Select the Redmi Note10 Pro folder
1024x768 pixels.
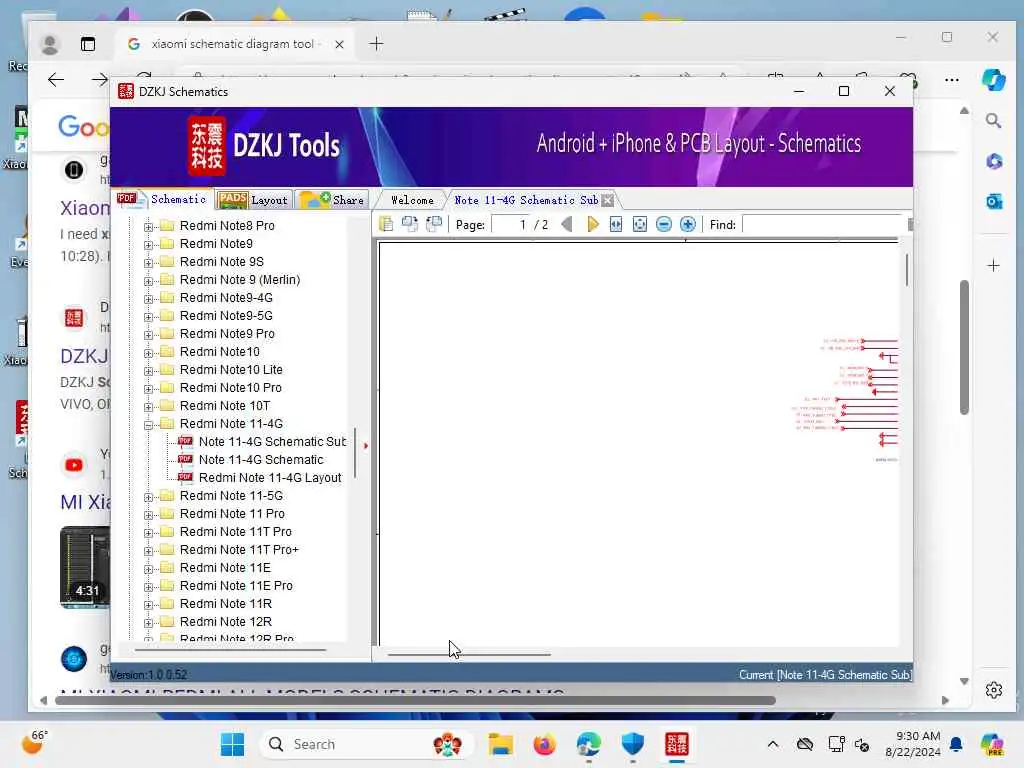[231, 388]
